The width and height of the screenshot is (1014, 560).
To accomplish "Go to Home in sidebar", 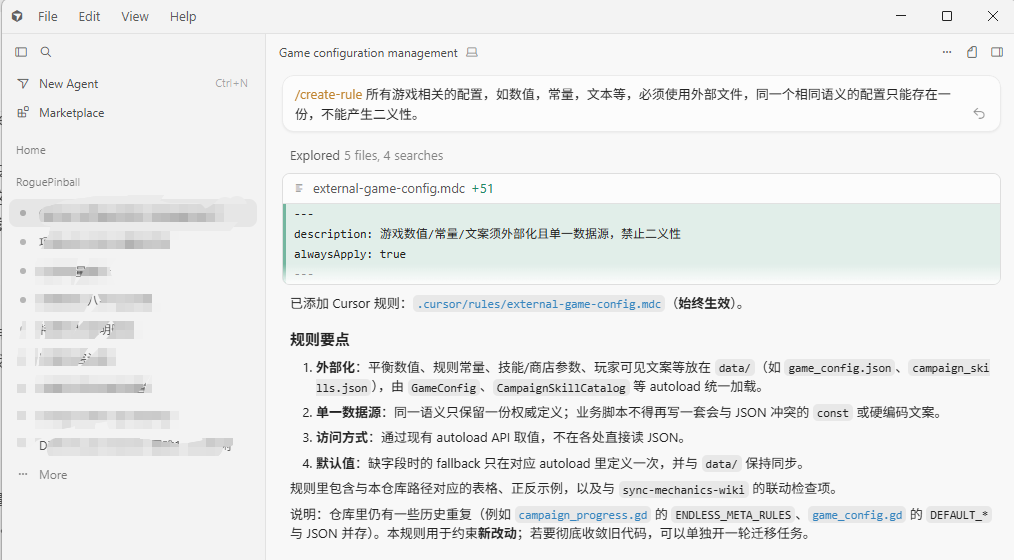I will pyautogui.click(x=31, y=150).
